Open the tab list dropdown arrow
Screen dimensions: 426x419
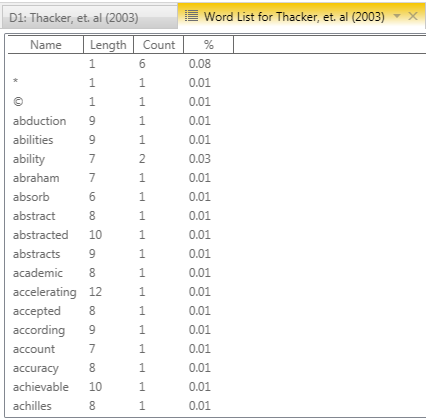click(x=397, y=16)
